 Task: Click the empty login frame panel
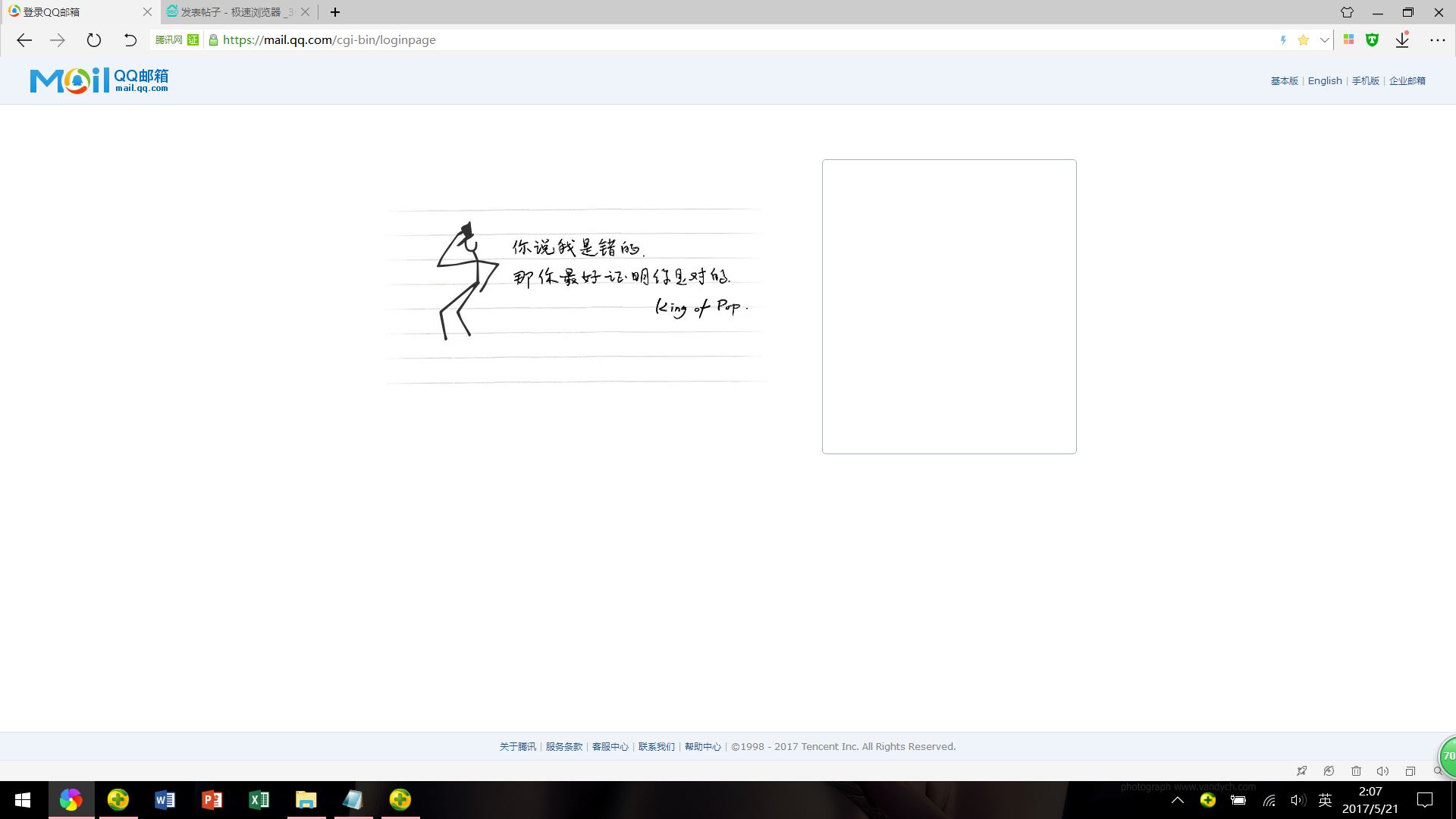(x=949, y=306)
